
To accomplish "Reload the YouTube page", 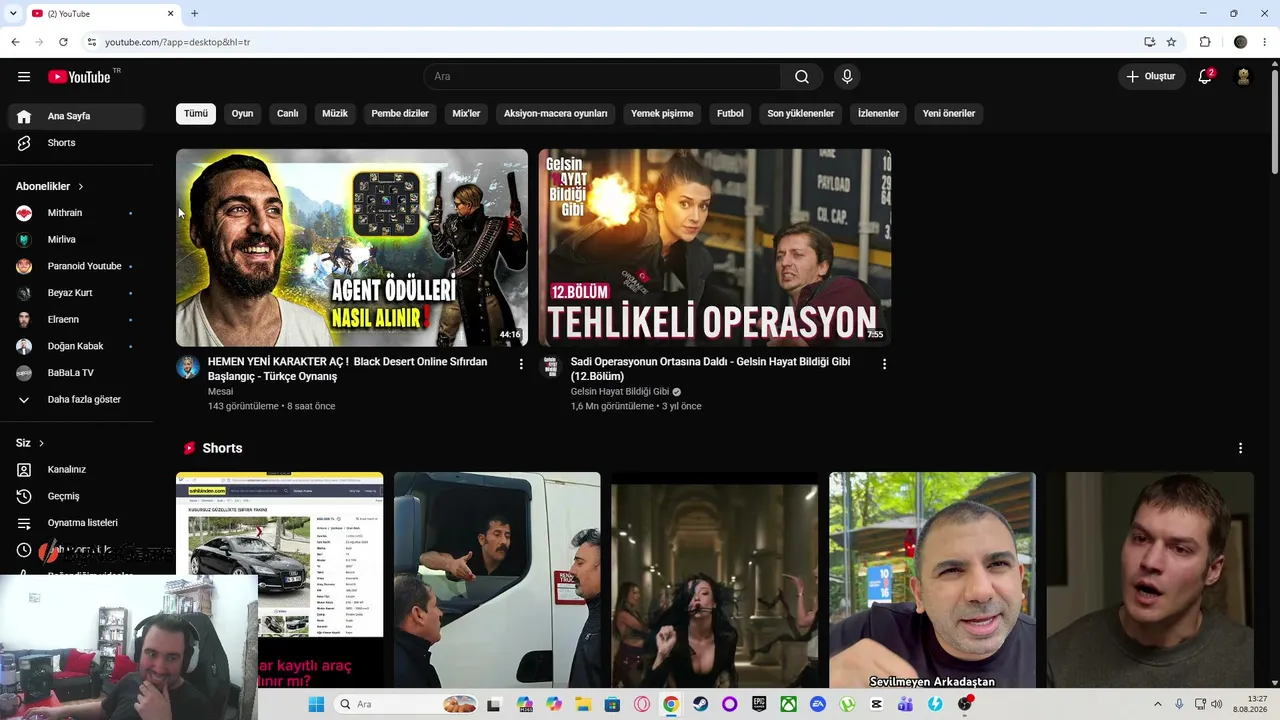I will tap(63, 42).
